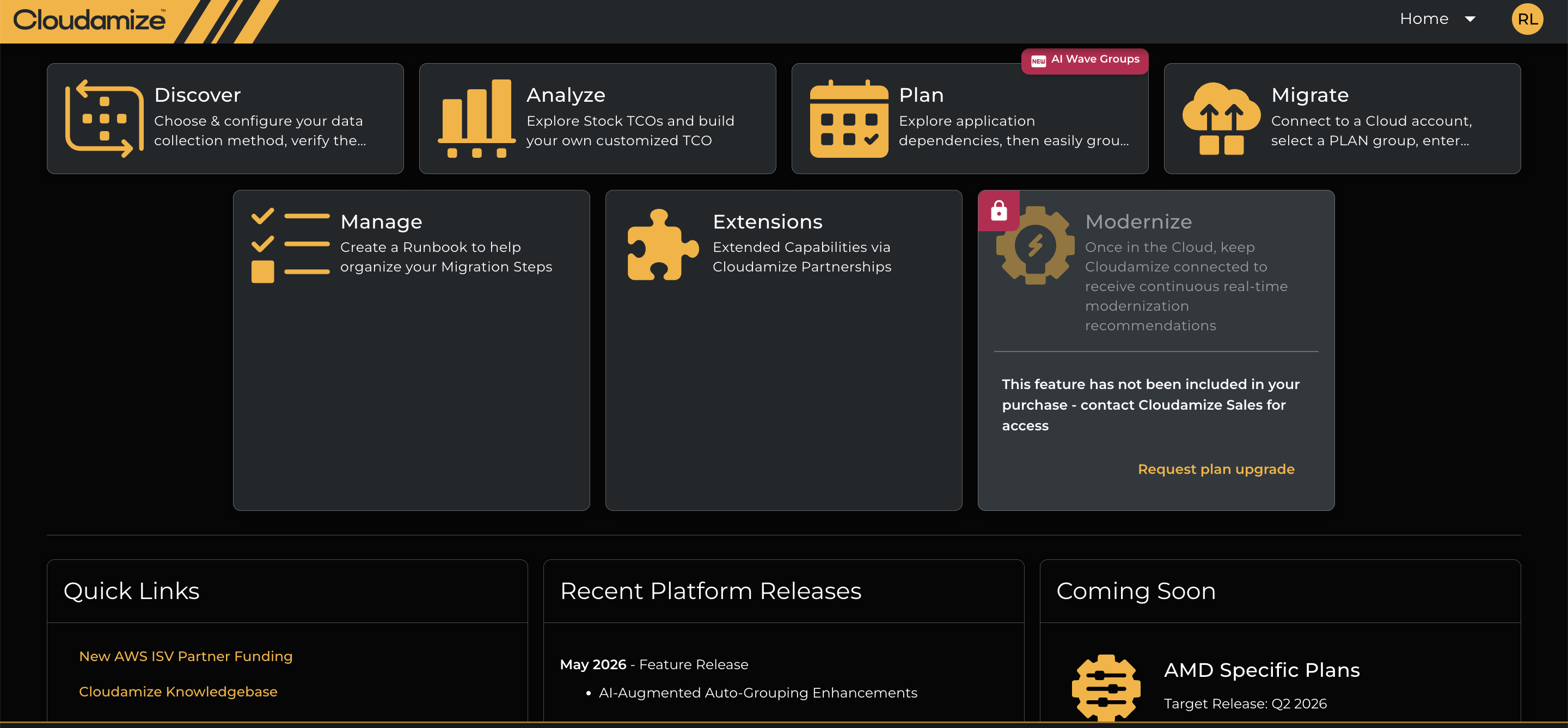Click Analyze description about Stock TCOs
The width and height of the screenshot is (1568, 728).
[x=630, y=131]
